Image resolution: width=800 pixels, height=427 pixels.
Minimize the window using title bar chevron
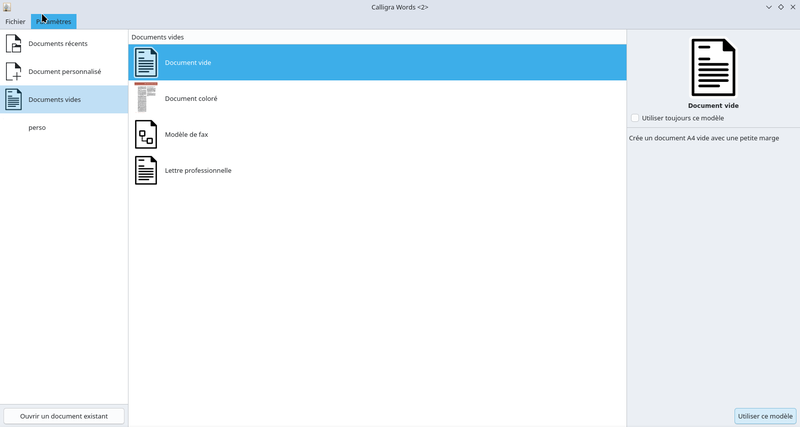(x=768, y=7)
